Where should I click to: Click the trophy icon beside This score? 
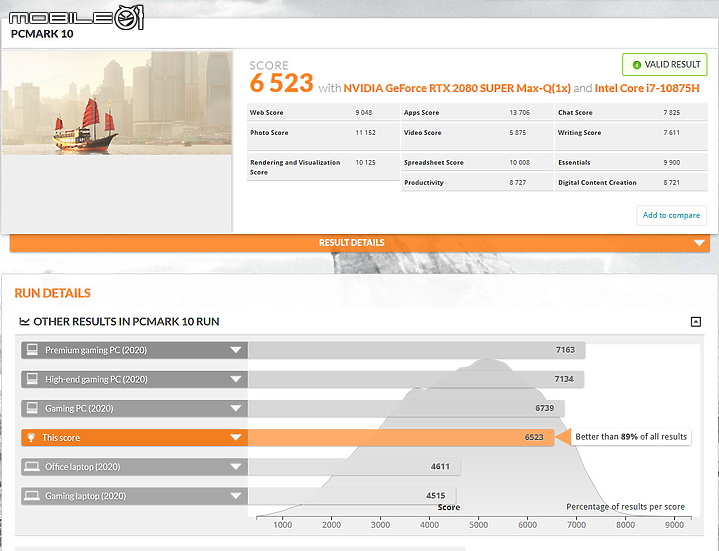click(x=31, y=437)
